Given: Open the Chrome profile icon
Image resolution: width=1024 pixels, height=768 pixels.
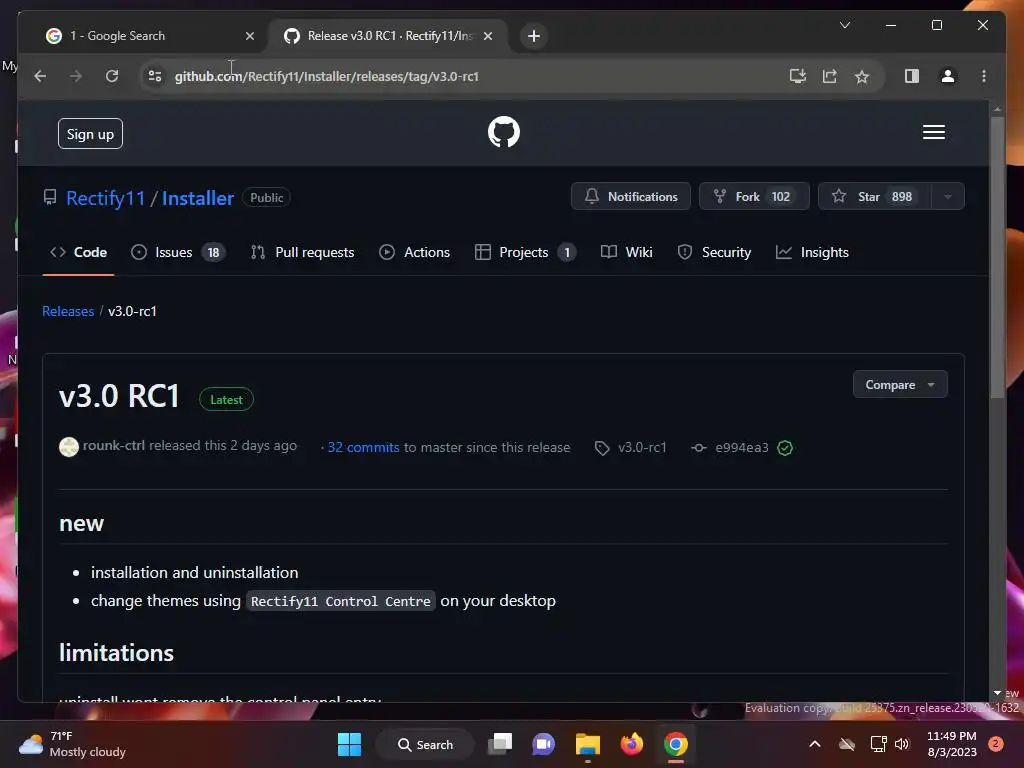Looking at the screenshot, I should 948,76.
